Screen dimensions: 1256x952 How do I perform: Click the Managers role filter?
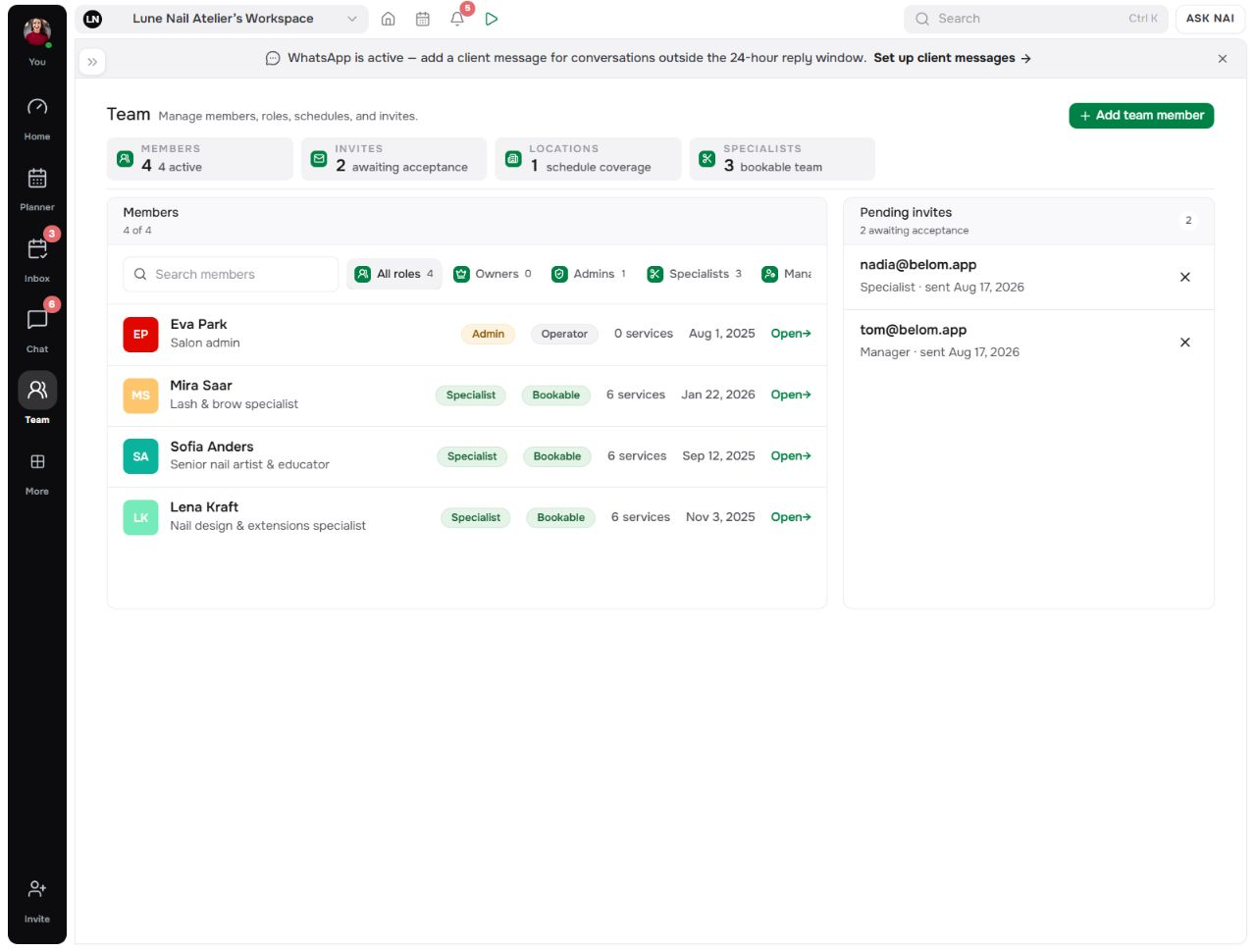pos(786,274)
